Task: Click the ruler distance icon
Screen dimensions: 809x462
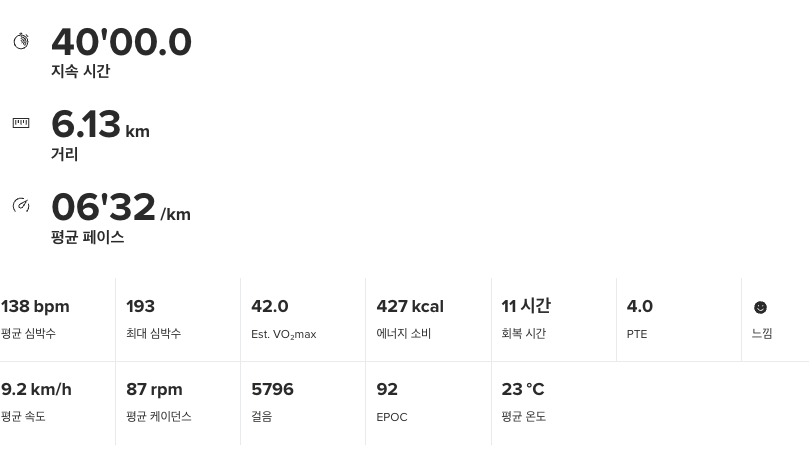Action: coord(21,123)
